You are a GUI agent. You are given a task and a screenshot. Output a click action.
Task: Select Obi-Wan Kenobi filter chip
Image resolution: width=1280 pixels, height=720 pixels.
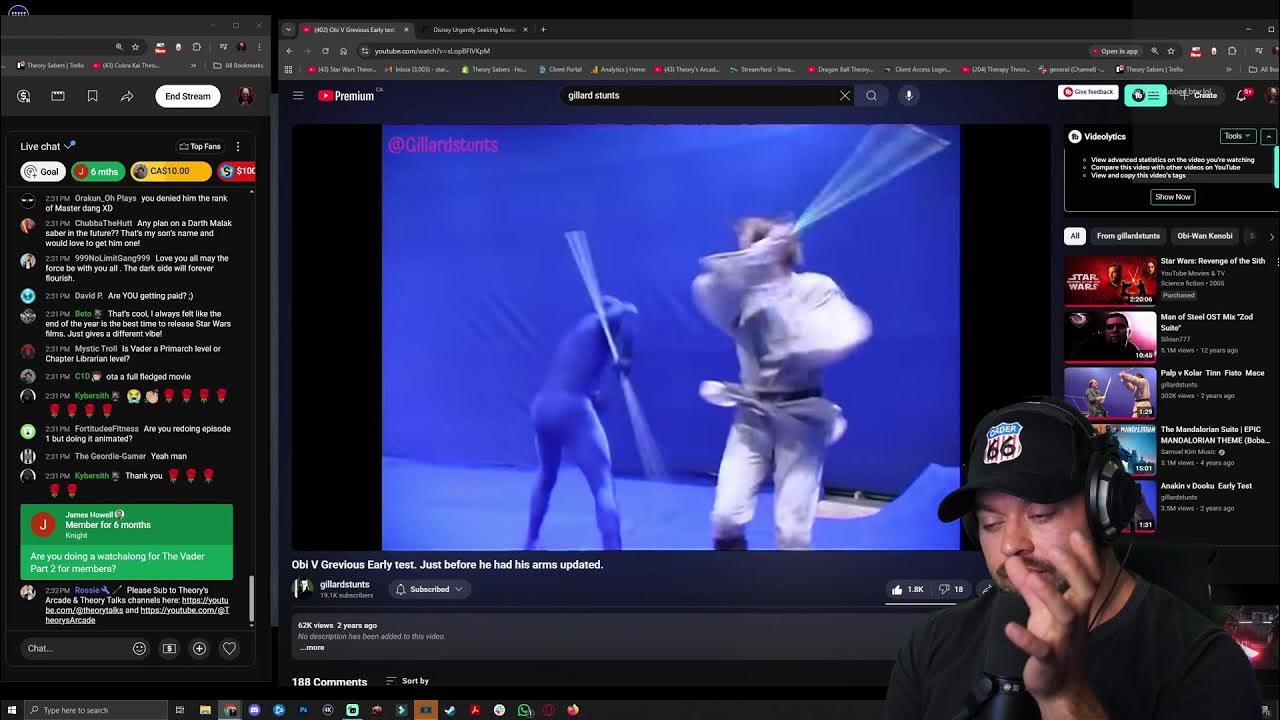pyautogui.click(x=1204, y=236)
